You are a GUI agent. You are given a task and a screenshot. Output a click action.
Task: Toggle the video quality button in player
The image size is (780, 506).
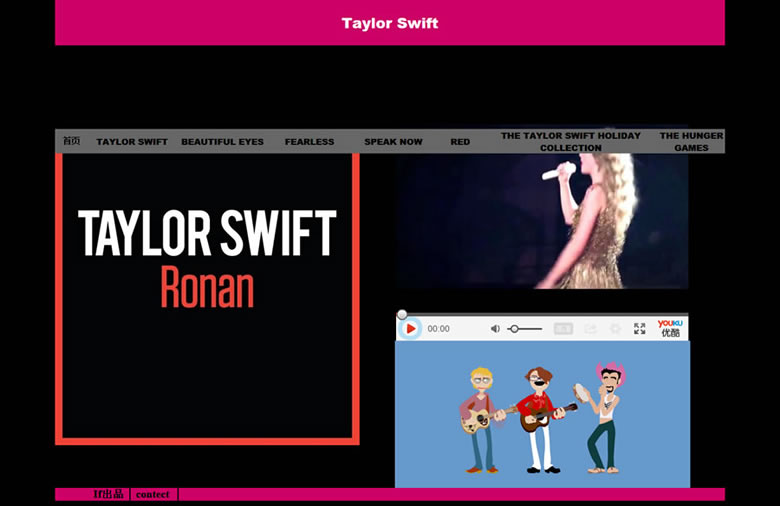563,329
